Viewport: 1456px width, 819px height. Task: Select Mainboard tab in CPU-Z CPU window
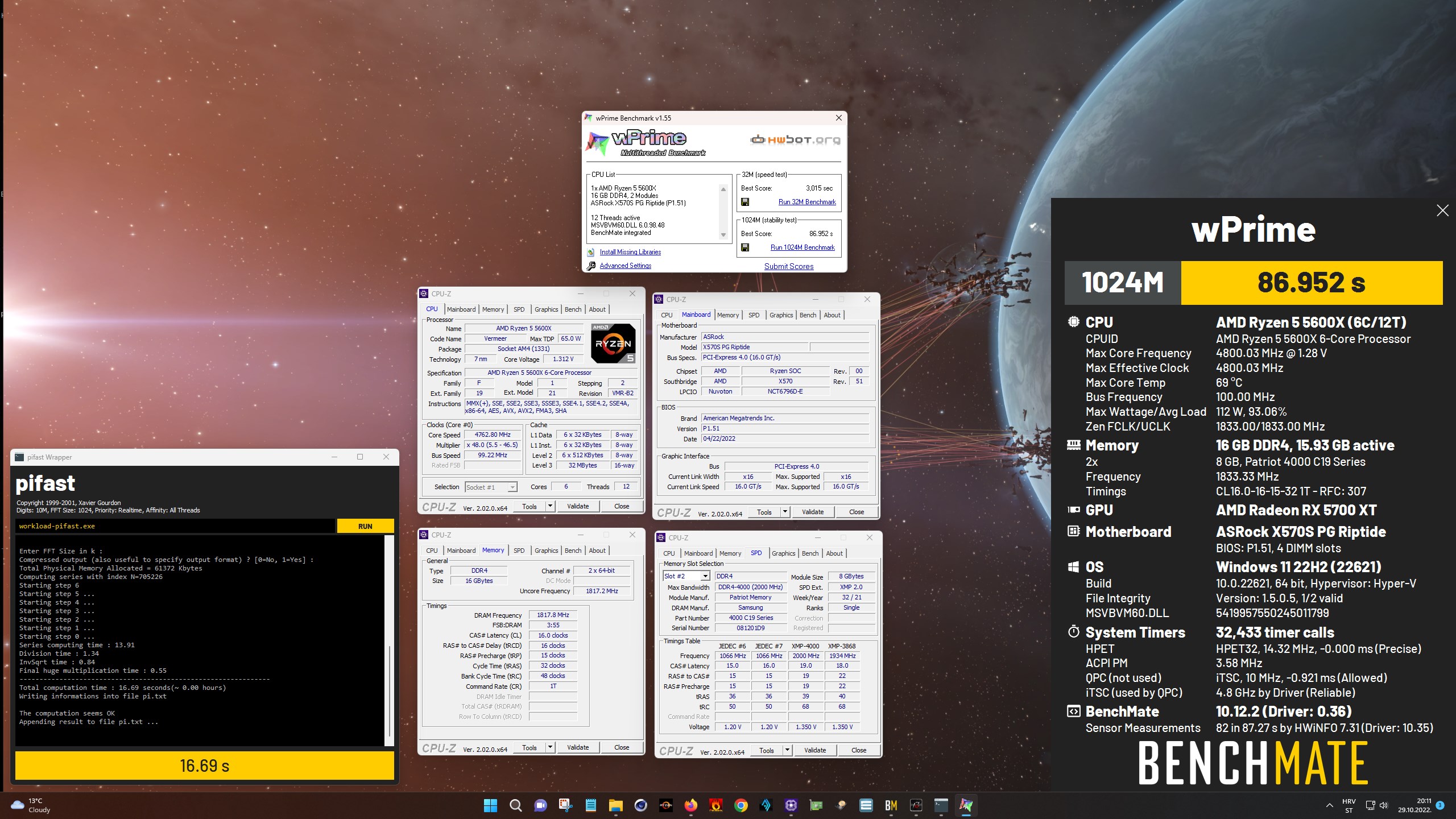[461, 309]
